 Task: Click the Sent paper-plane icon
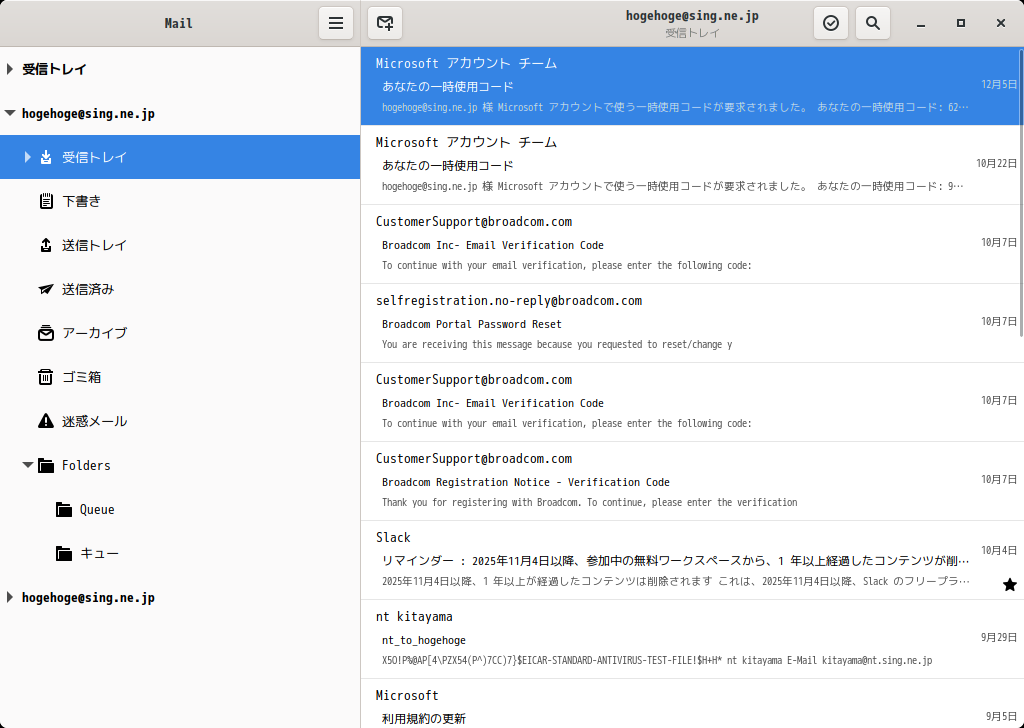[x=46, y=289]
